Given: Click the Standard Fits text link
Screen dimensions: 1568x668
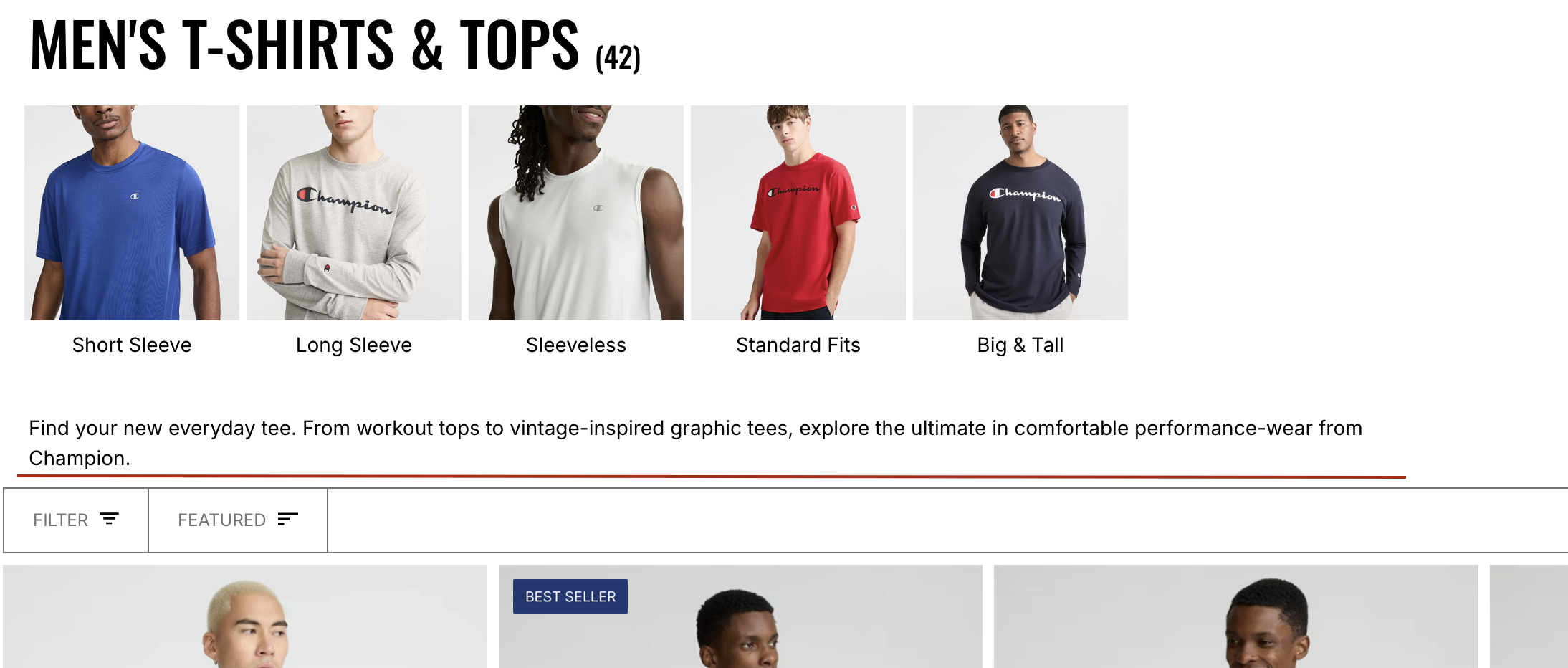Looking at the screenshot, I should coord(798,345).
